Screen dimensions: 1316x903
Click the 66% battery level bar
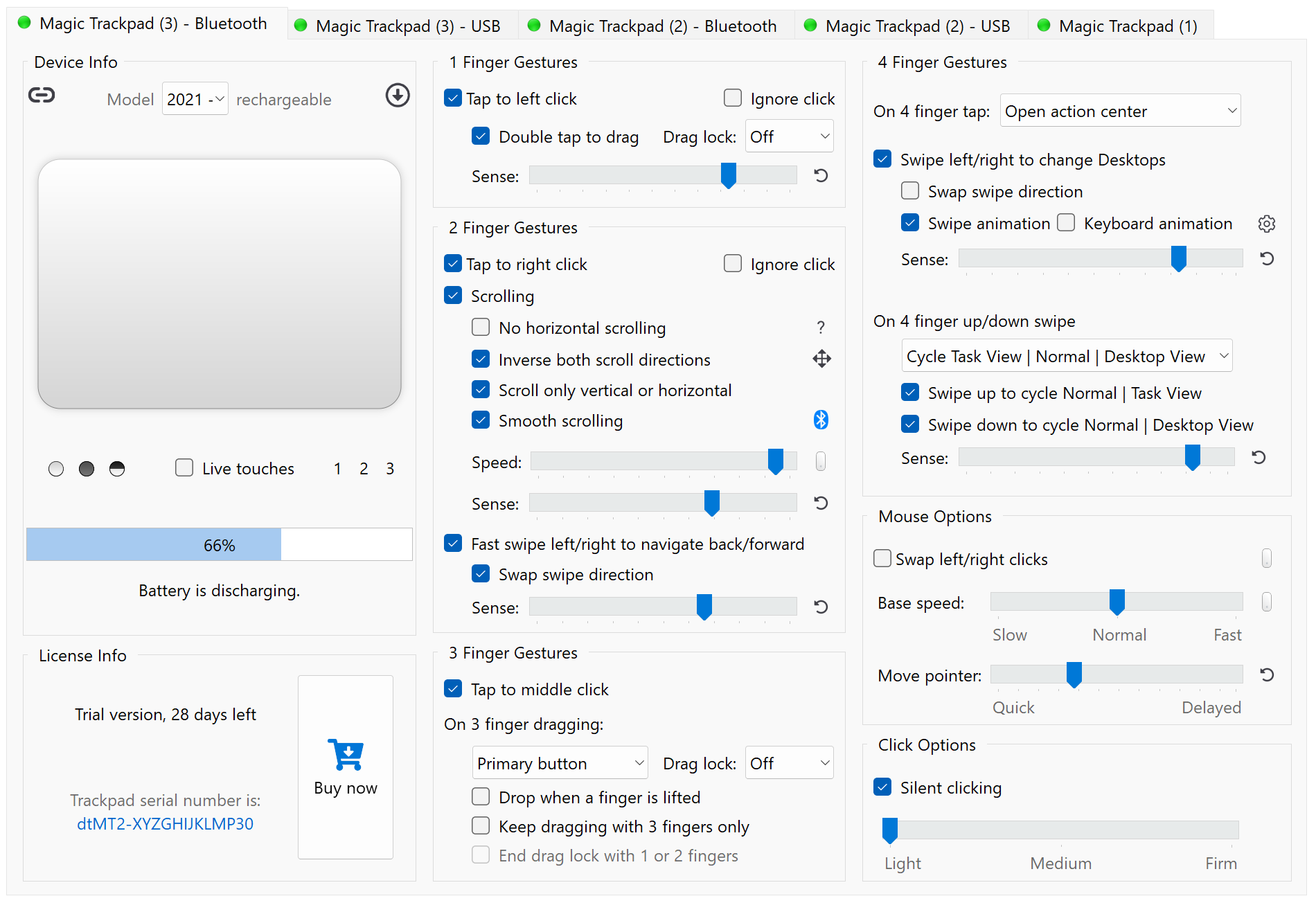click(x=219, y=544)
